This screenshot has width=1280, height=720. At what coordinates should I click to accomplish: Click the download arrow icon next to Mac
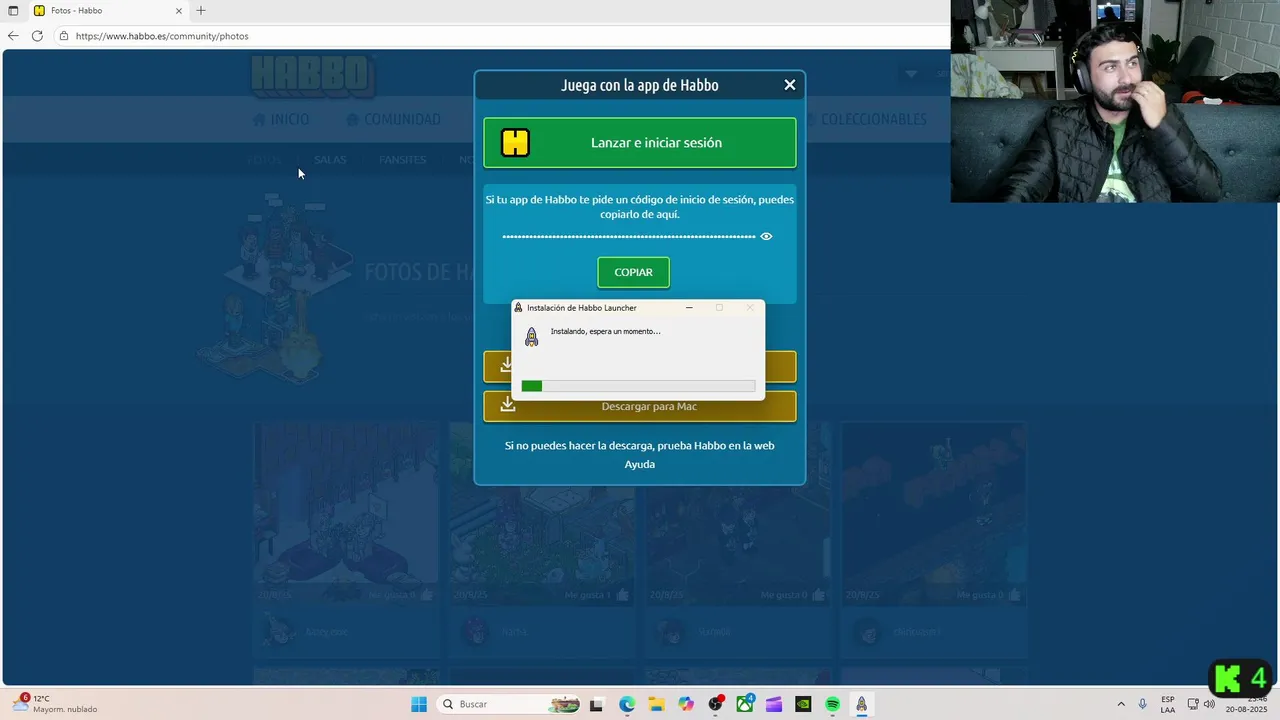tap(508, 405)
